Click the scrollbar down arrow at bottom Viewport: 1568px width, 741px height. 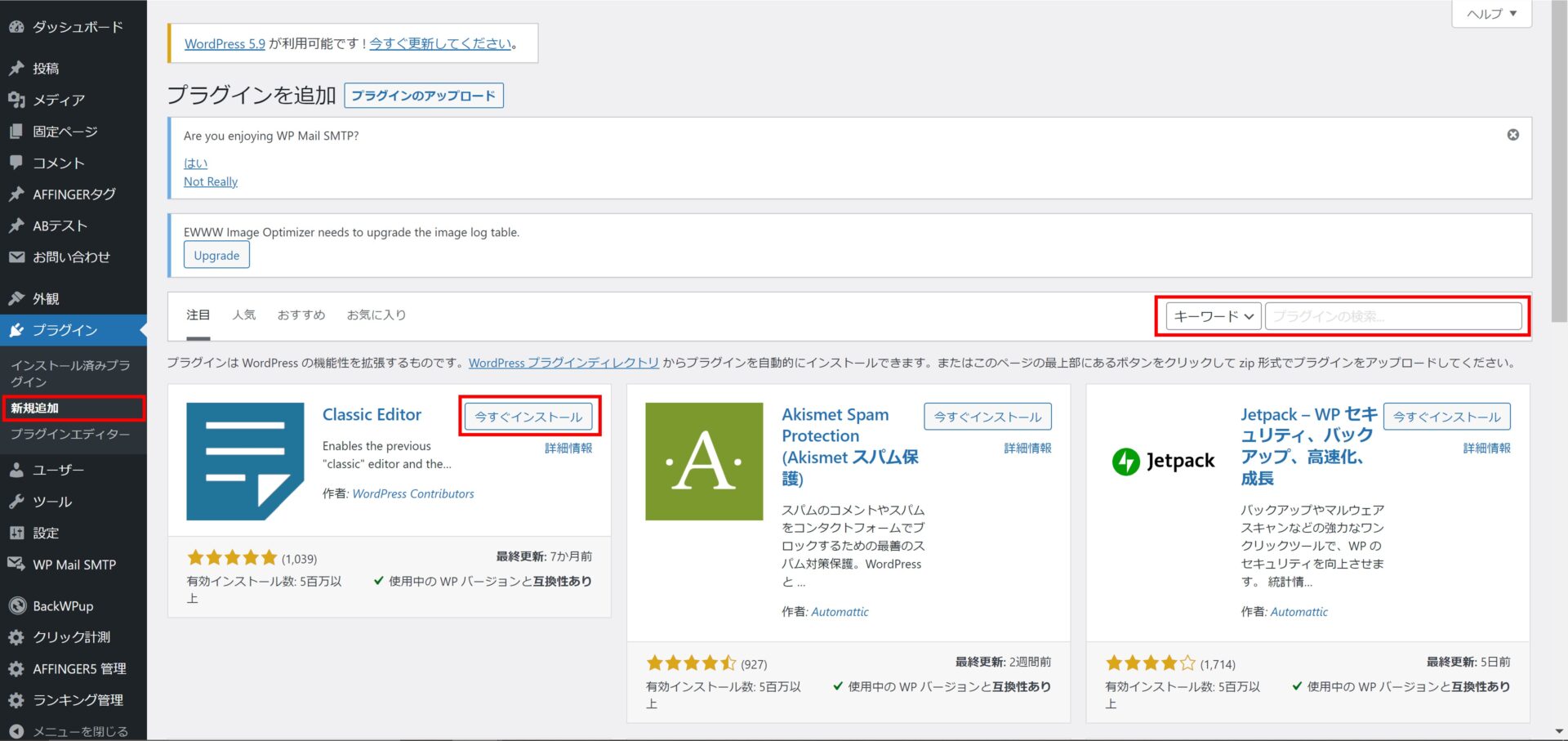pyautogui.click(x=1559, y=732)
